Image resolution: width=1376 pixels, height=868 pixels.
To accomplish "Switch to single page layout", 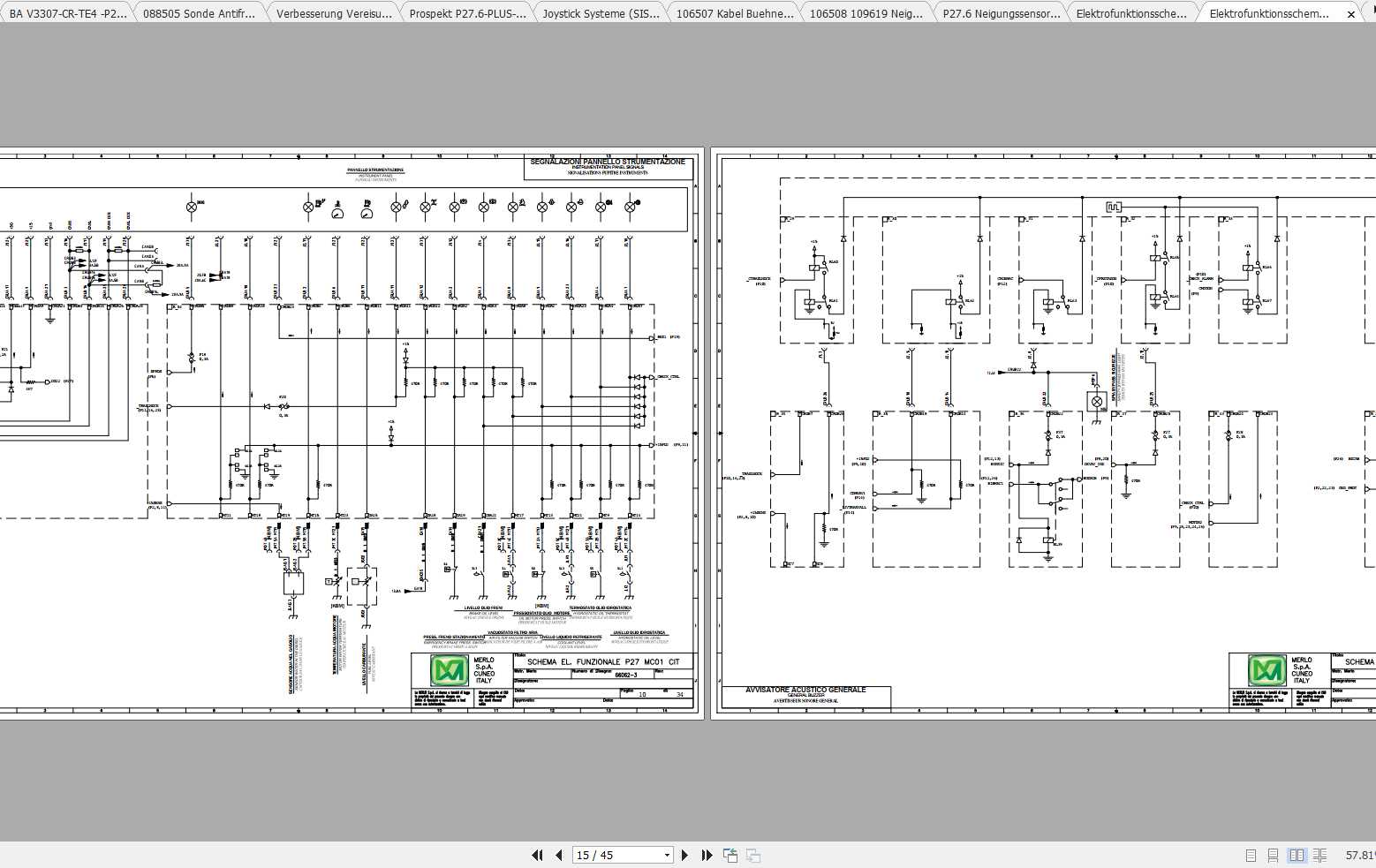I will pos(1251,855).
